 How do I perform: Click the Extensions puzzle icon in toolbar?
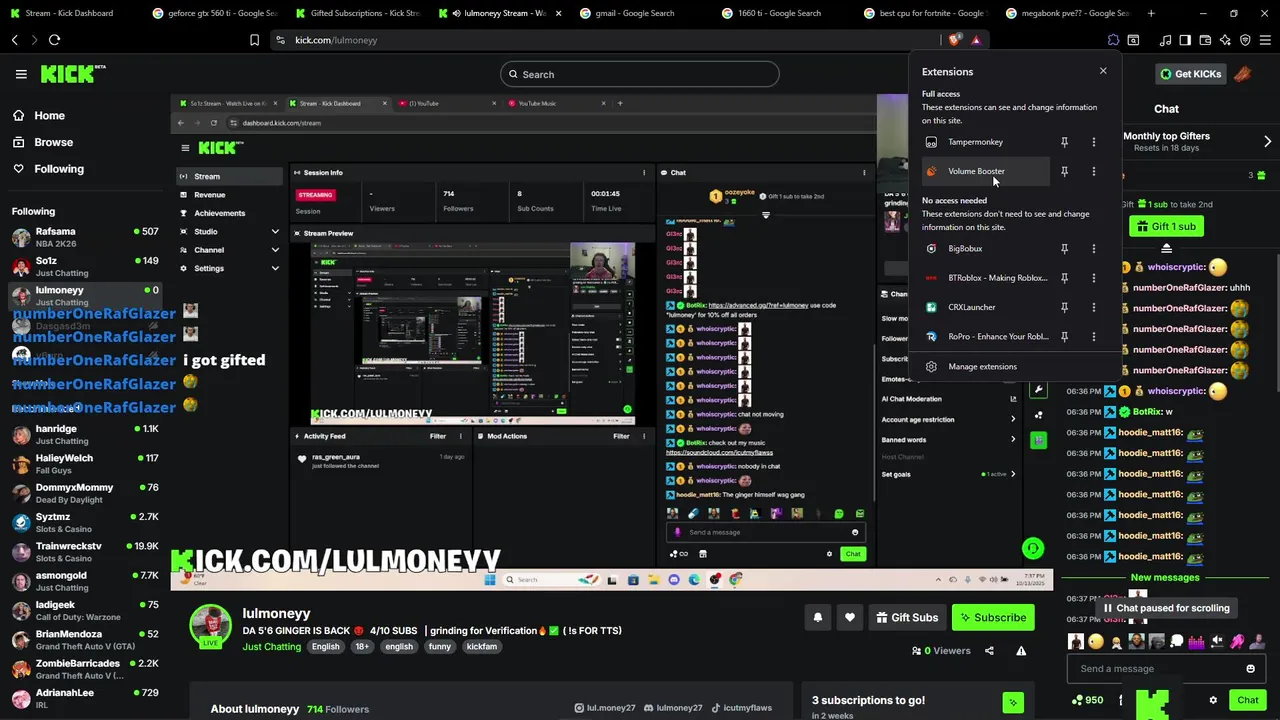(x=1113, y=40)
